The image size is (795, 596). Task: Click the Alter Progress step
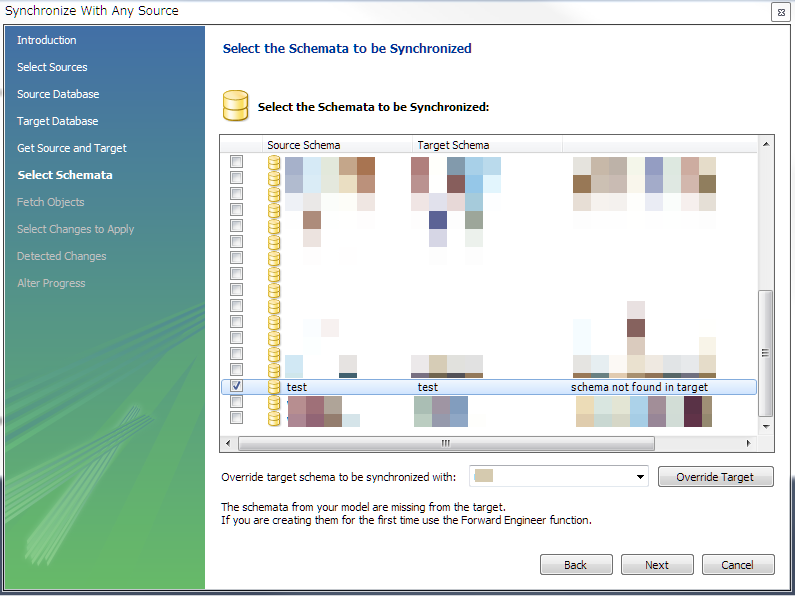pos(51,283)
